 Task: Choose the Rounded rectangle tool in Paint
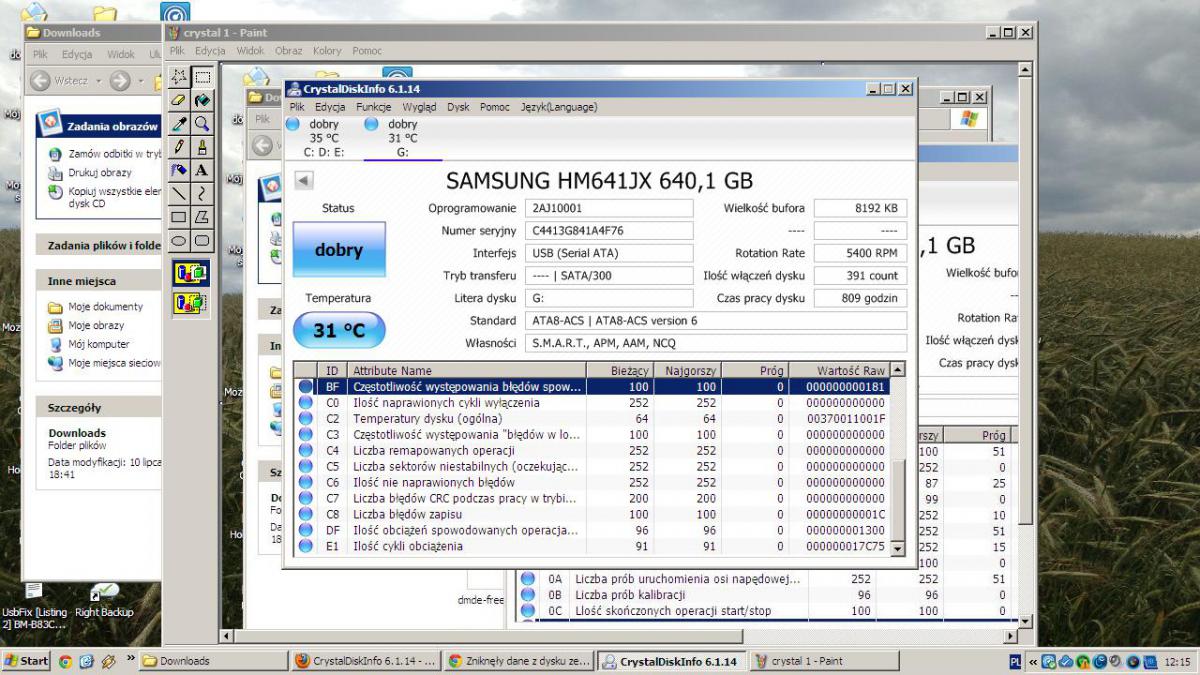202,240
